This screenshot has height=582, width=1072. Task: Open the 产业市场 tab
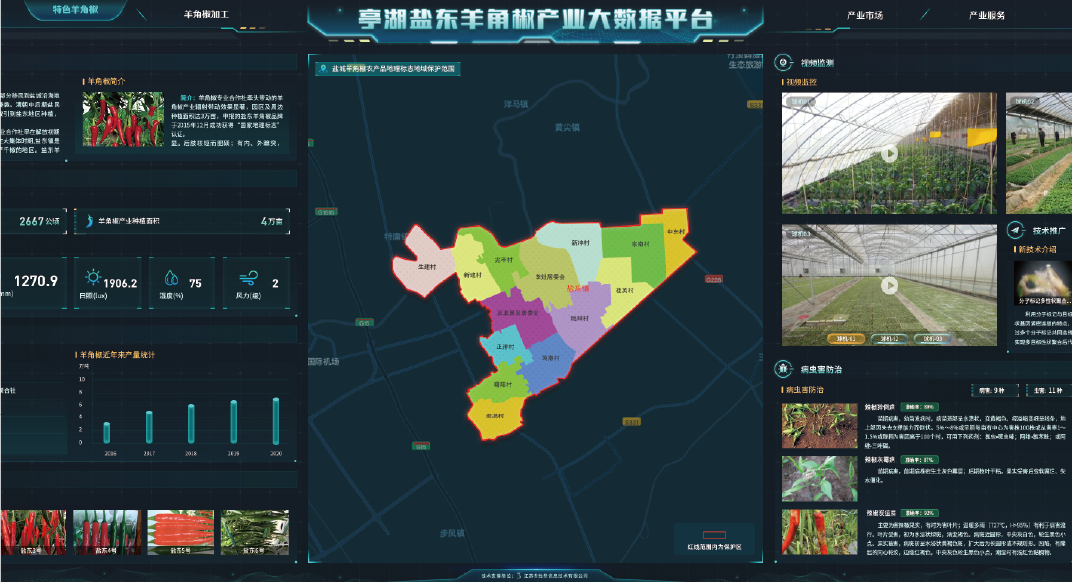tap(864, 16)
